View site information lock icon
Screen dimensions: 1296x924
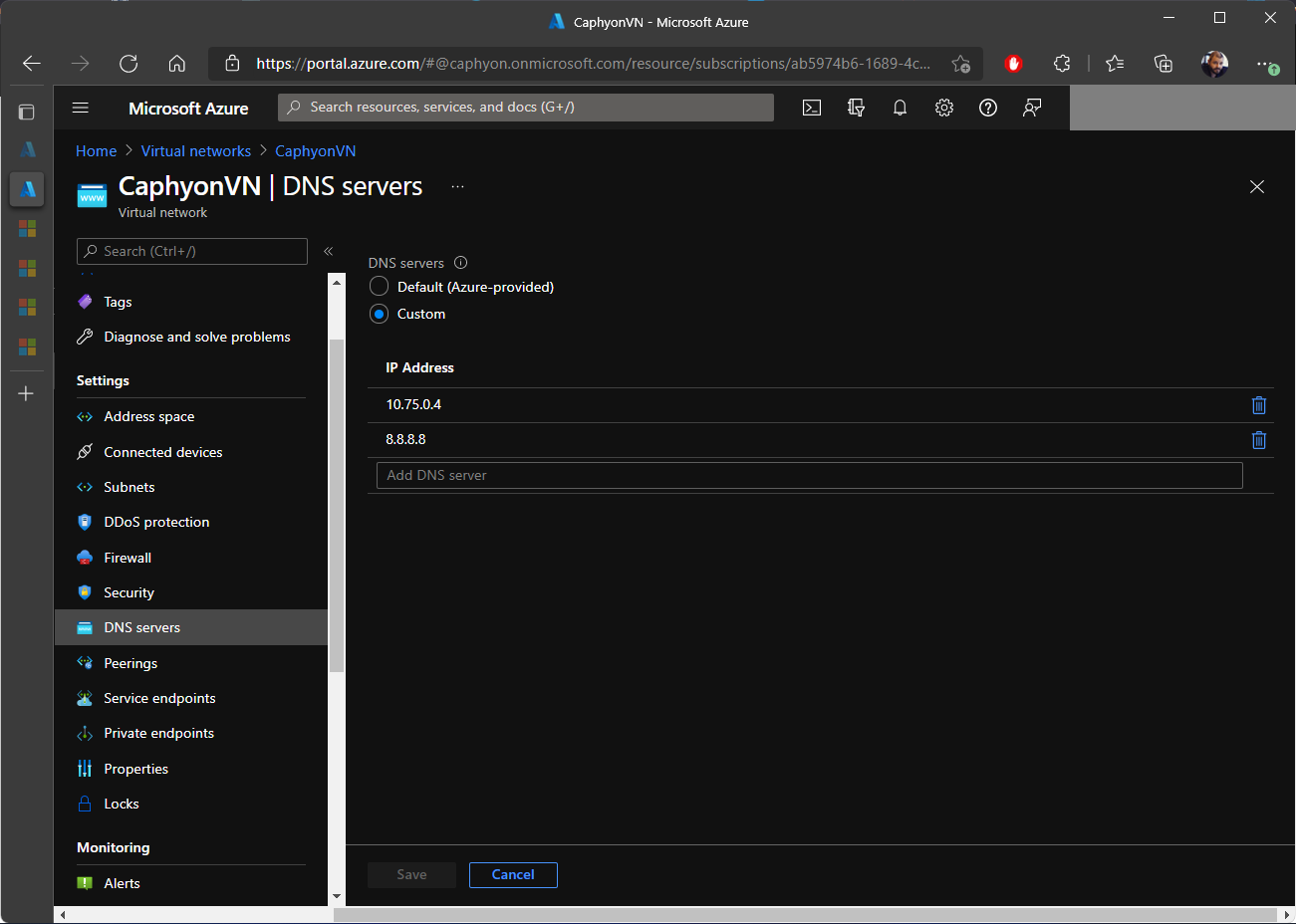[232, 64]
